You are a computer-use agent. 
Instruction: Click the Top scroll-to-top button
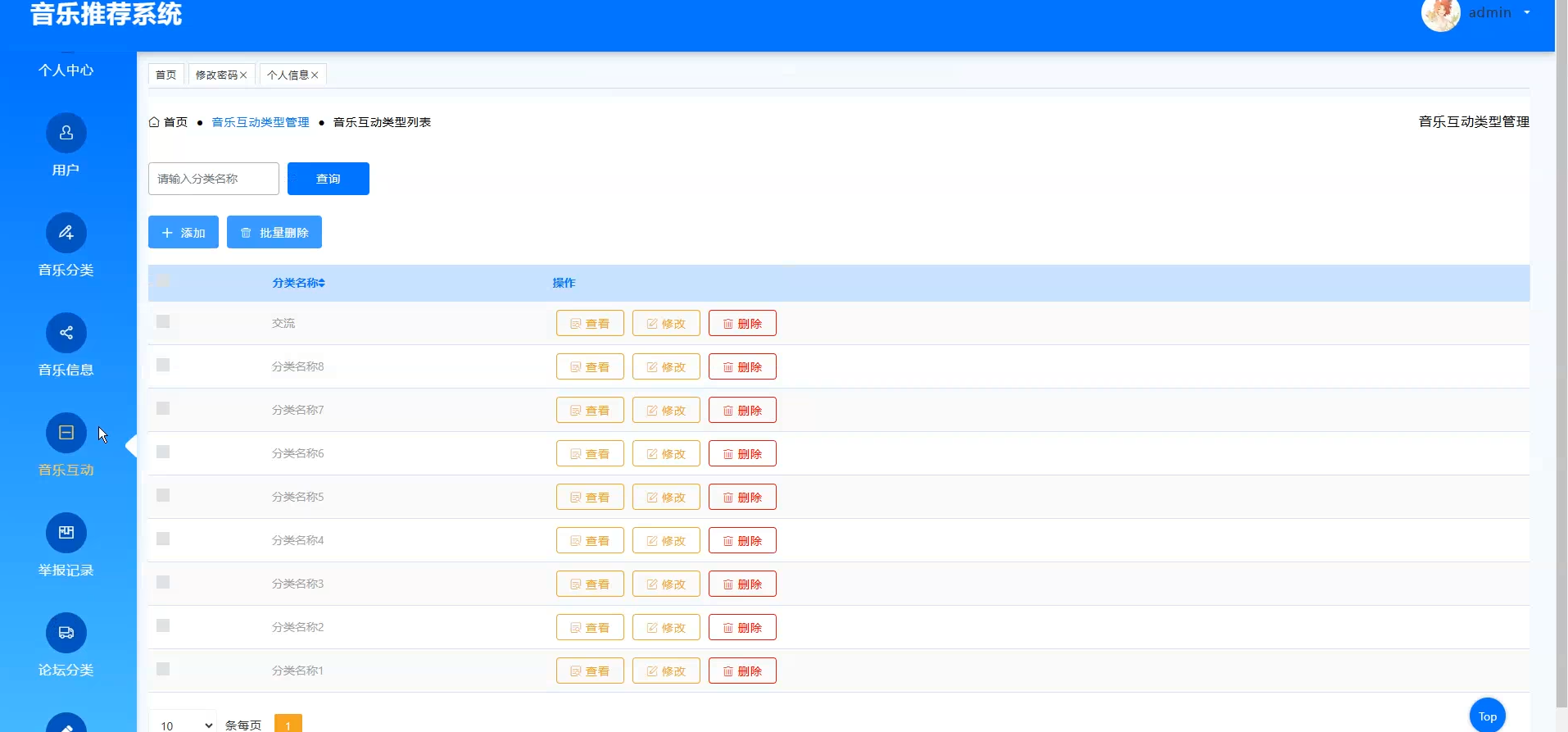coord(1488,716)
